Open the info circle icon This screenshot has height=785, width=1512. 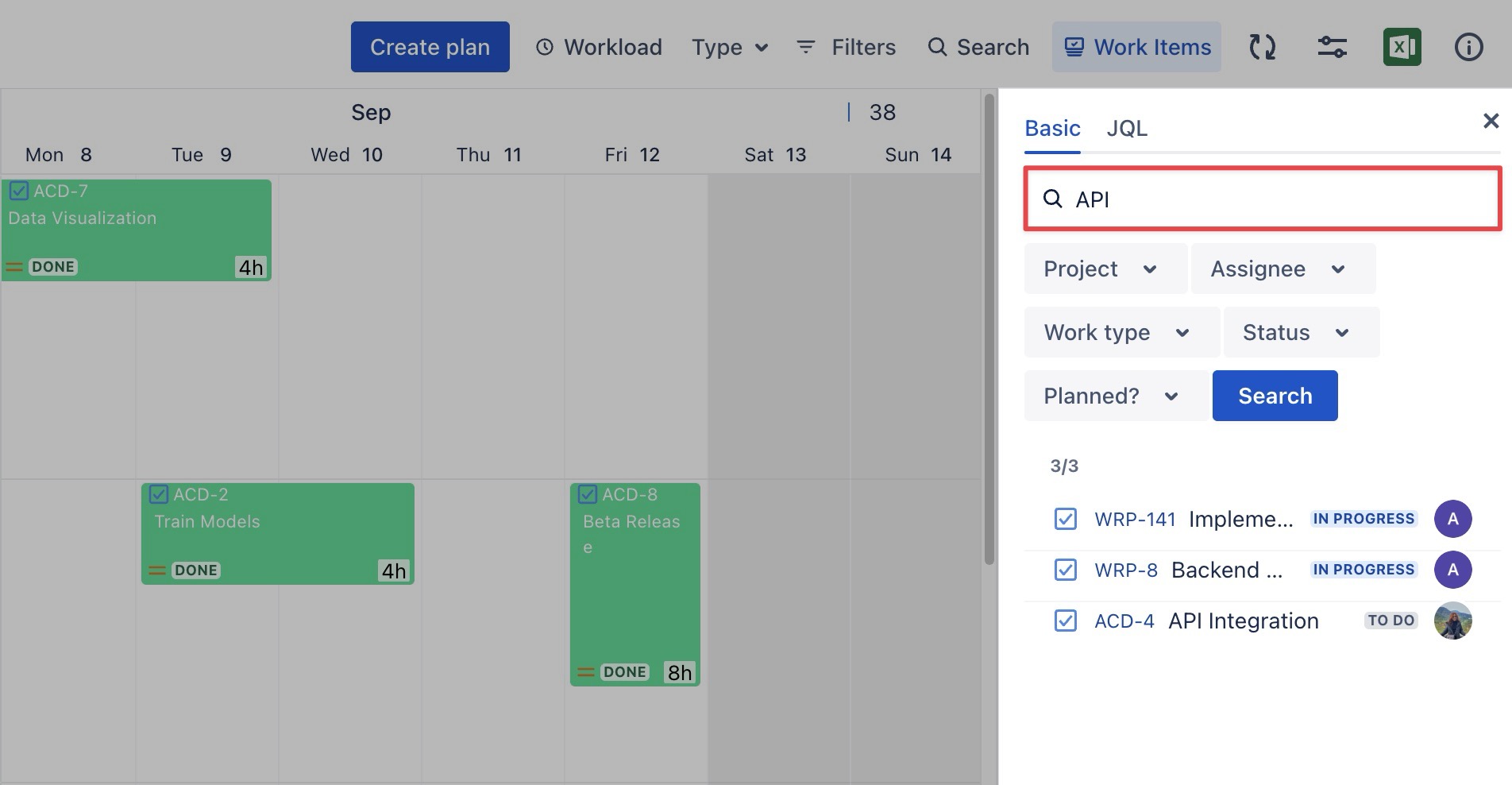(x=1468, y=48)
